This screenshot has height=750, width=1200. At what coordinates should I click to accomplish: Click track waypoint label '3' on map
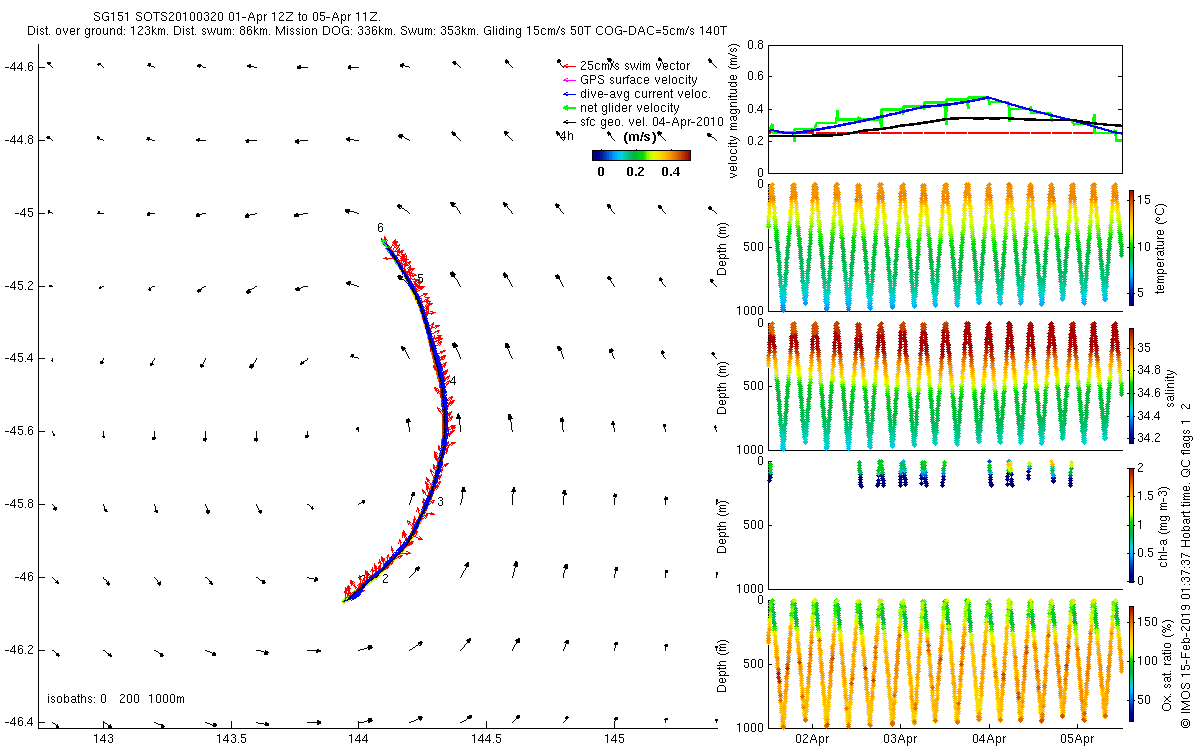pyautogui.click(x=440, y=502)
